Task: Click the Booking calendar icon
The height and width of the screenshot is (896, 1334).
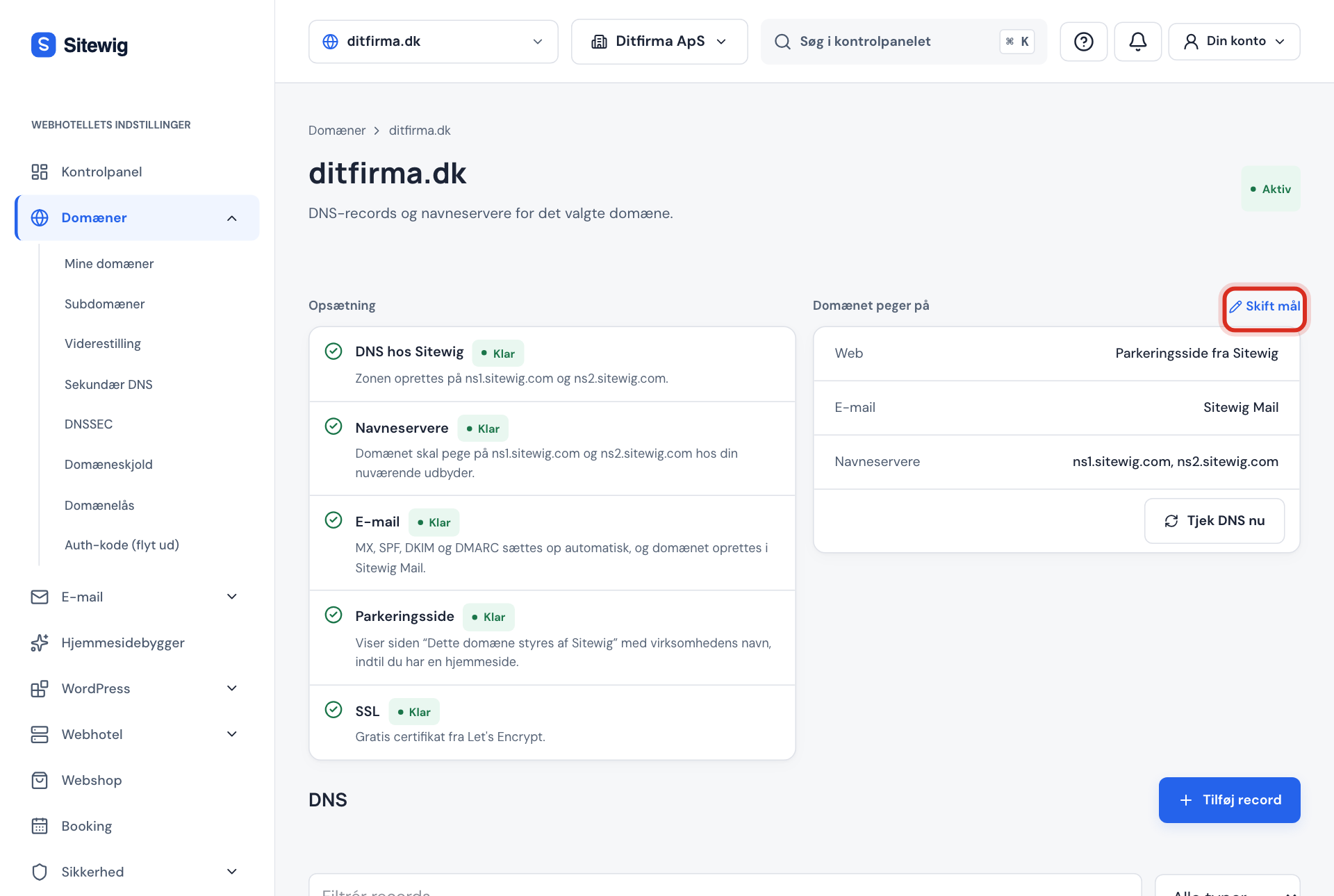Action: (40, 826)
